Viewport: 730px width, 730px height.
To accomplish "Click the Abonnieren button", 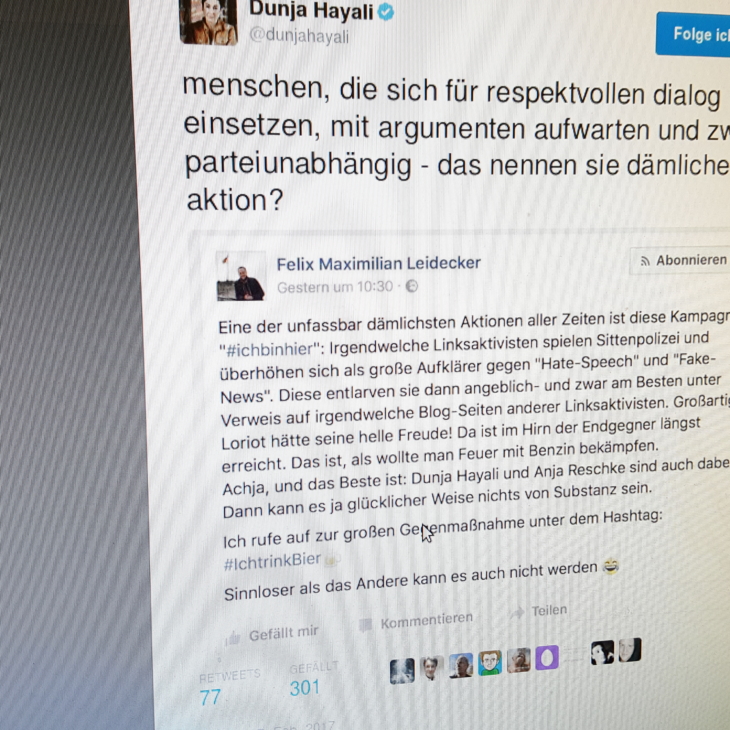I will click(x=680, y=261).
